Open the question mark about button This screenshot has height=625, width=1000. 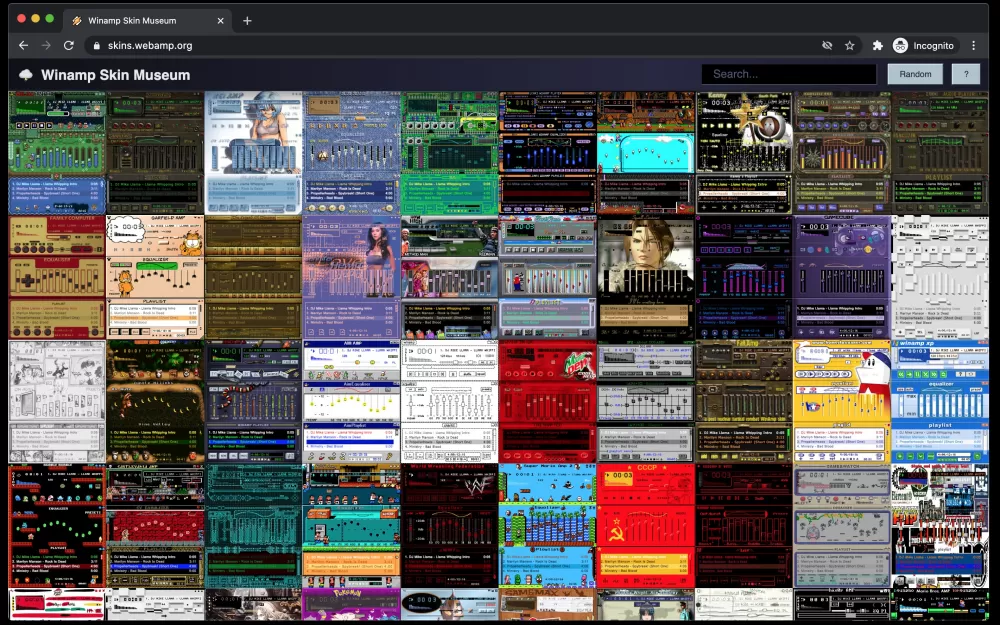pyautogui.click(x=966, y=74)
